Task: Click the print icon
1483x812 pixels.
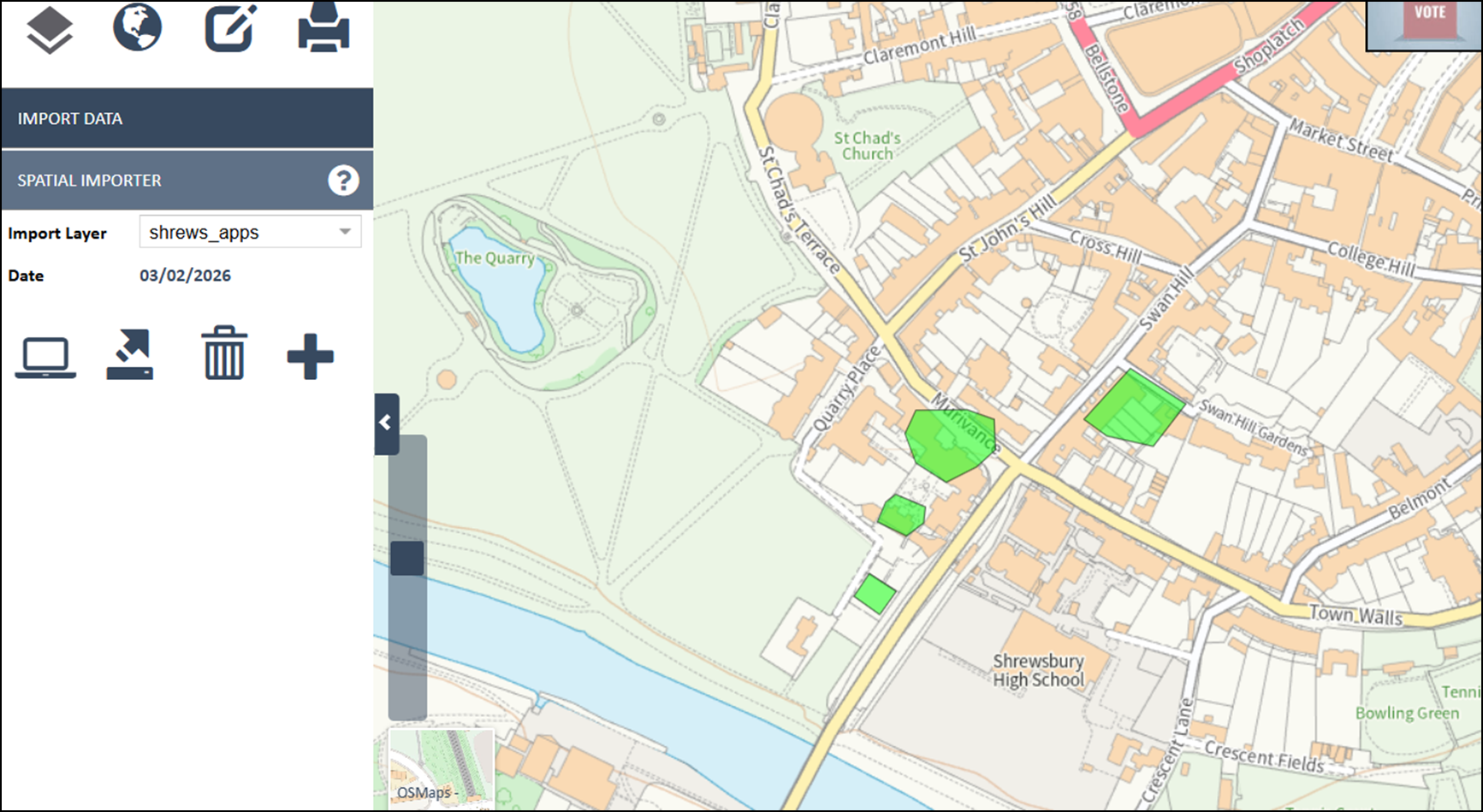Action: pos(323,28)
